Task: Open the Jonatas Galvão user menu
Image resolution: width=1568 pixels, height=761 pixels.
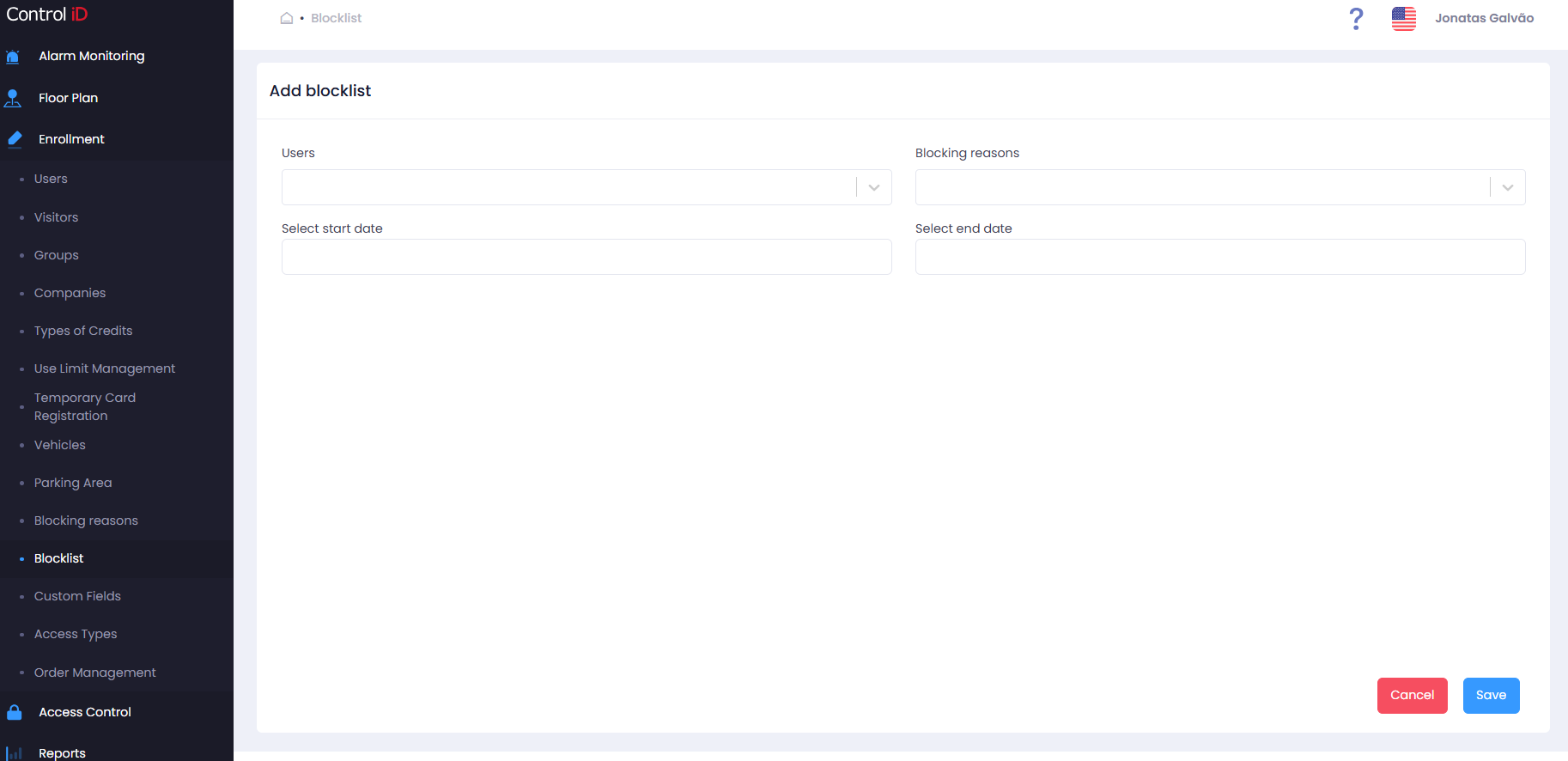Action: (1484, 18)
